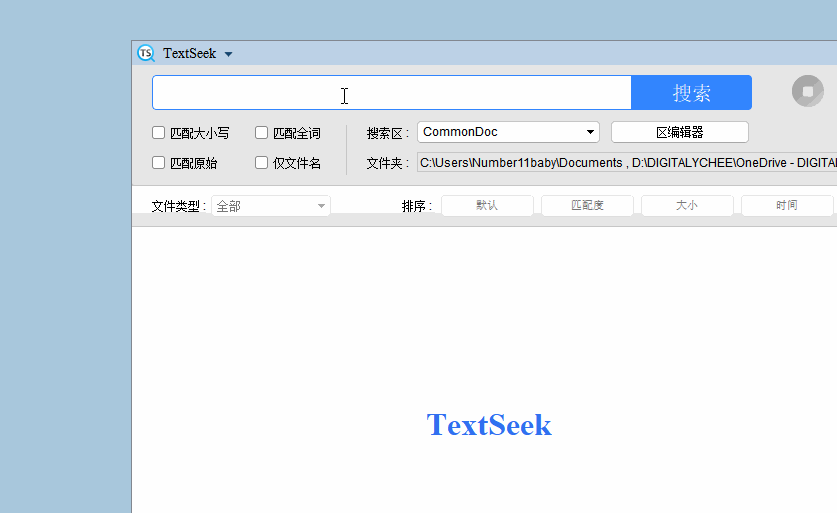Click the TextSeek logo icon in title bar
This screenshot has height=513, width=837.
coord(146,53)
